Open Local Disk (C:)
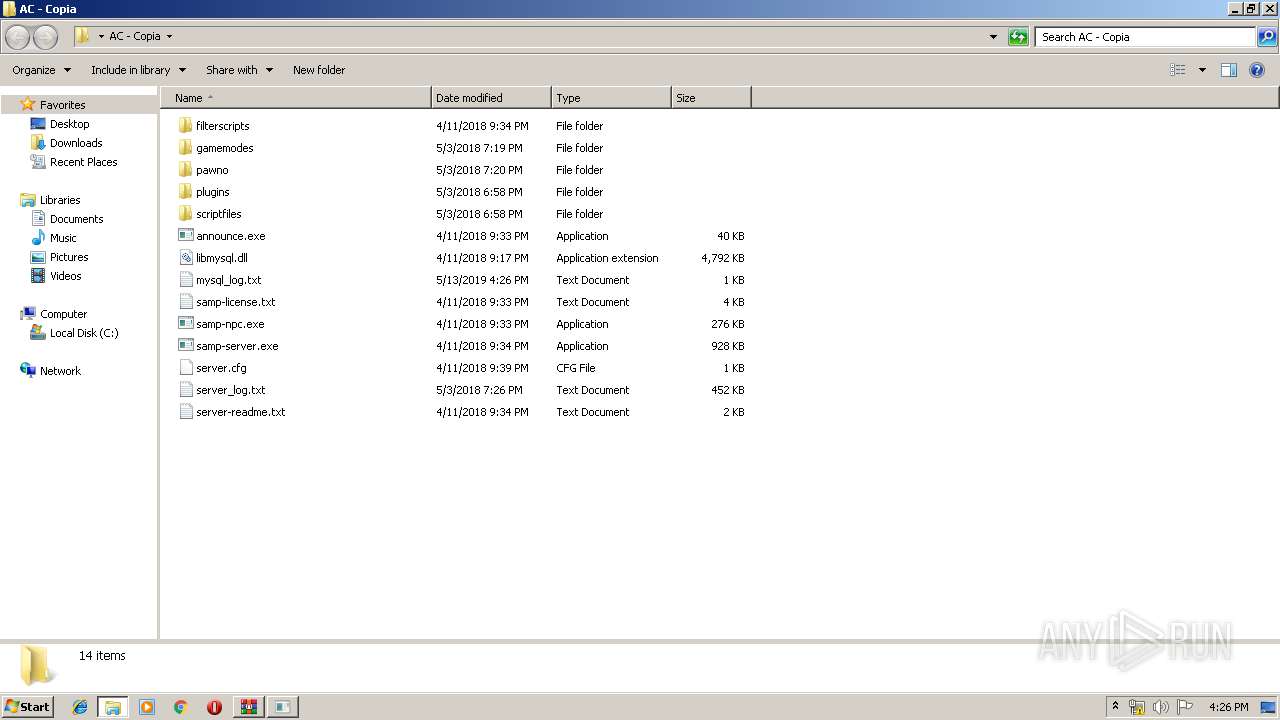This screenshot has height=720, width=1280. [84, 333]
